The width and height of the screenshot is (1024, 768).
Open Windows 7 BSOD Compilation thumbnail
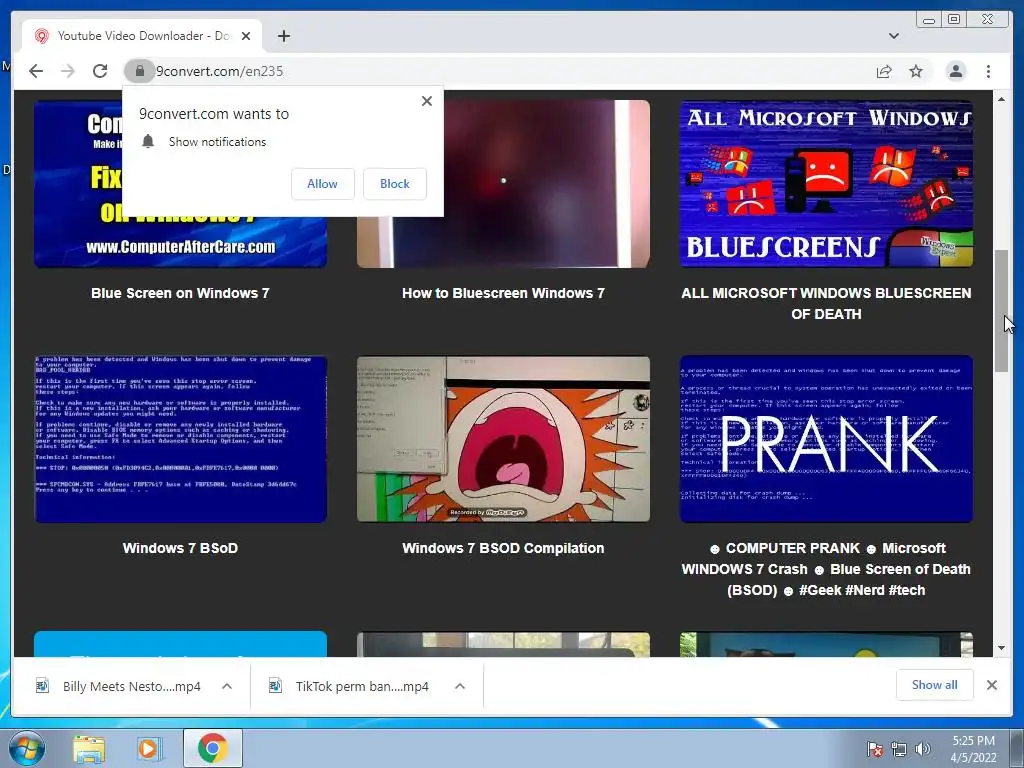click(504, 439)
